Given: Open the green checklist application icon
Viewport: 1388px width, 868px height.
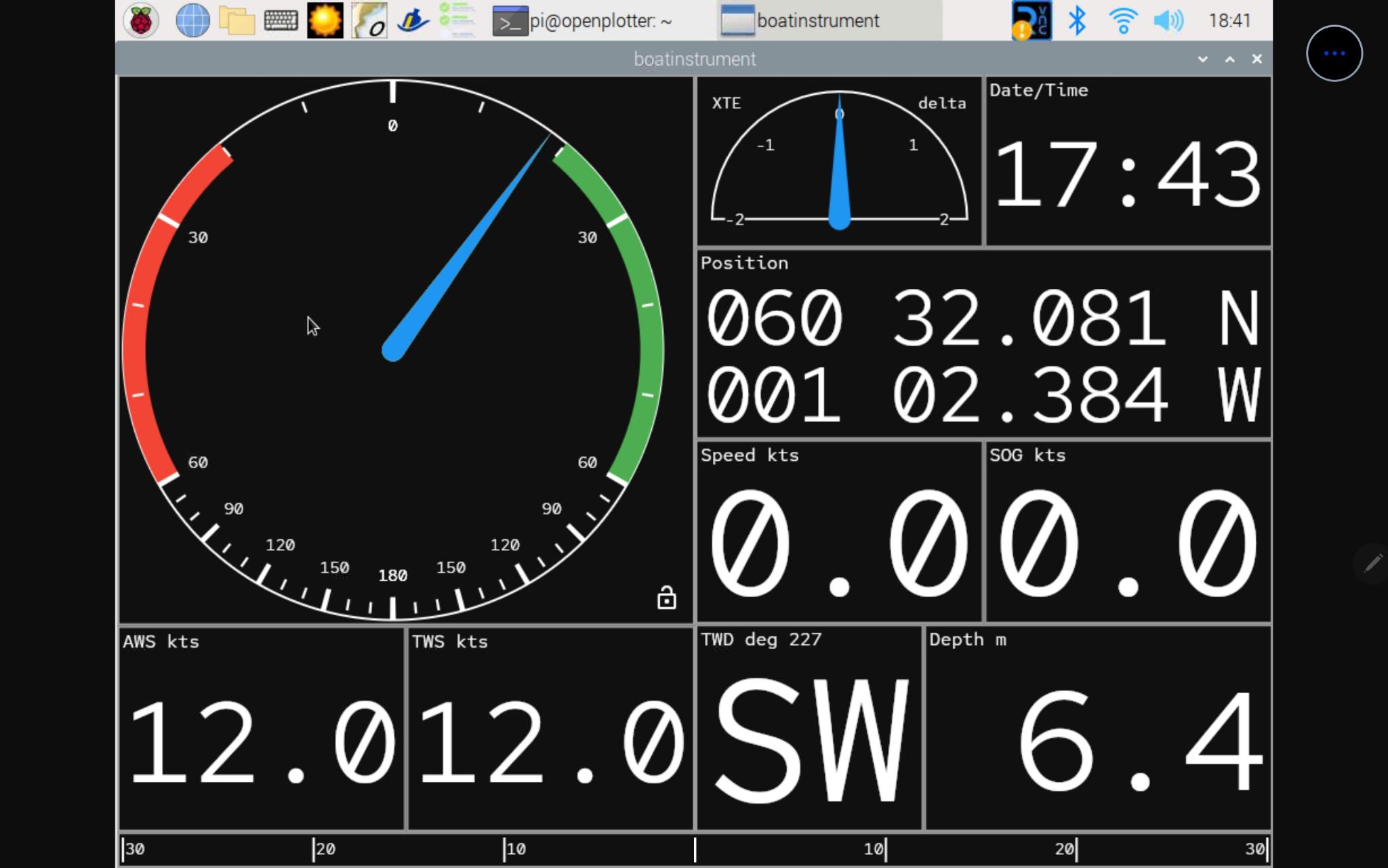Looking at the screenshot, I should (x=457, y=20).
